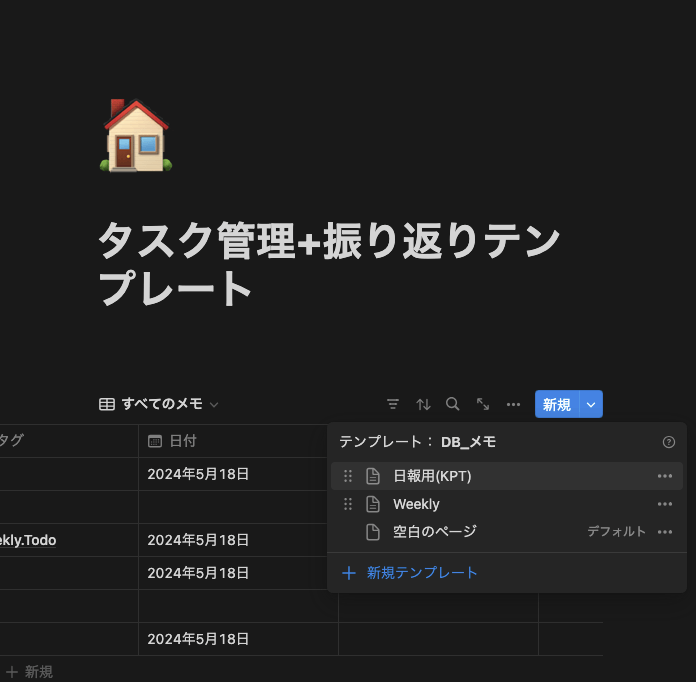Open database search magnifier icon

pyautogui.click(x=453, y=404)
